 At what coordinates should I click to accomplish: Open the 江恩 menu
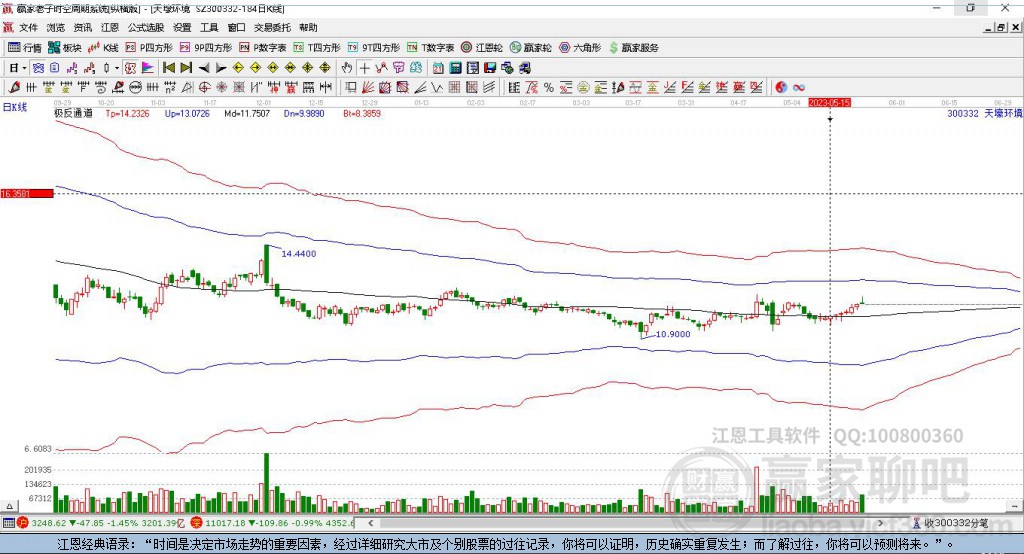(110, 27)
